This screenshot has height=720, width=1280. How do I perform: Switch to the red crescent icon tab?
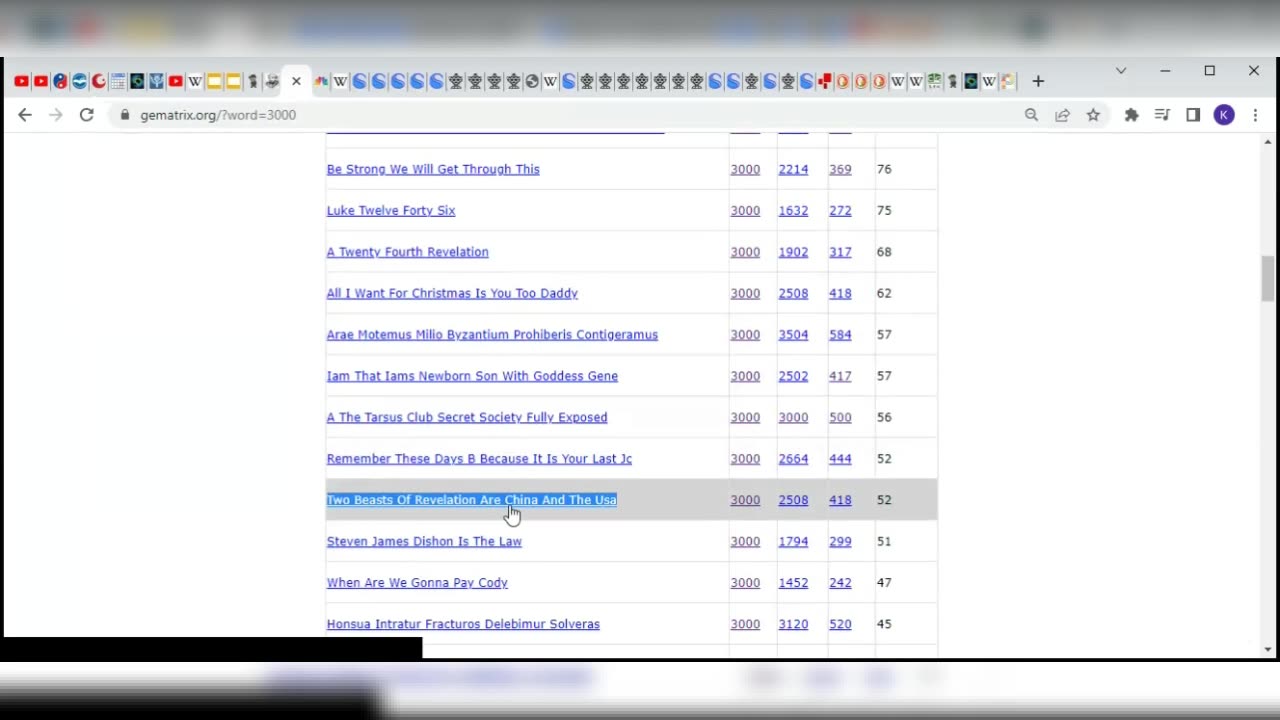pos(99,81)
